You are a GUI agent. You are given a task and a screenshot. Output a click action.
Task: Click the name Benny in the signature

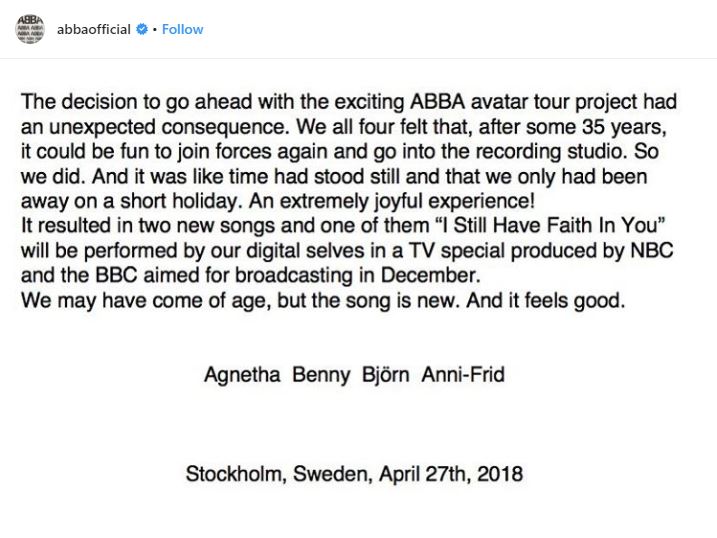[x=321, y=375]
